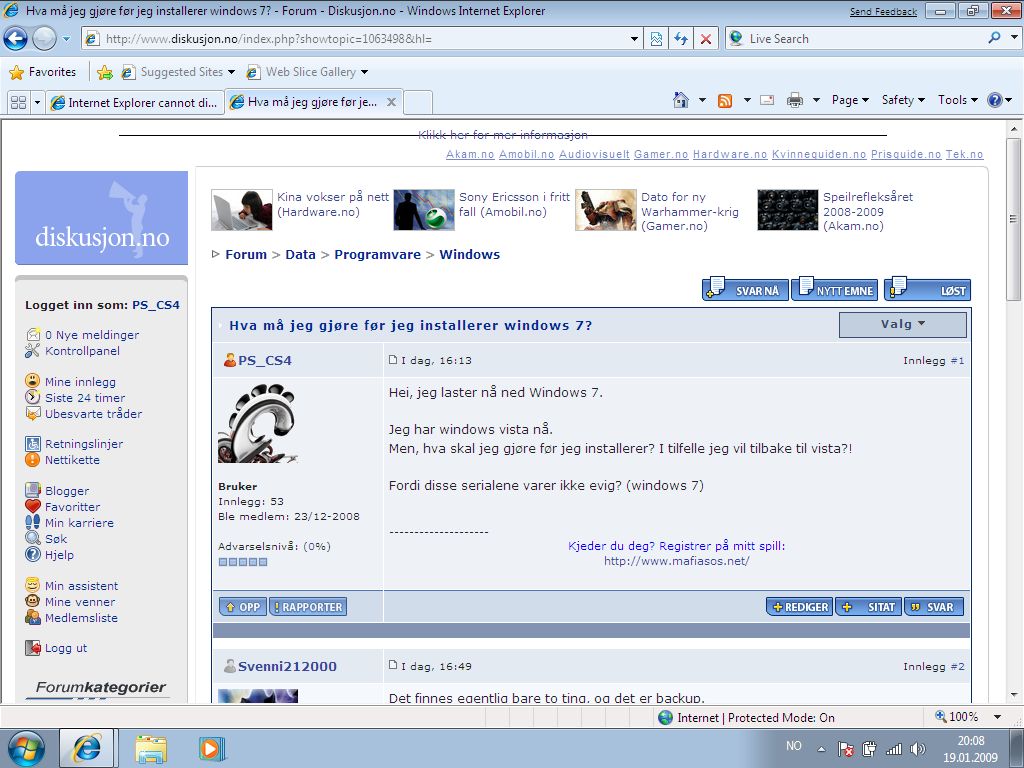Click the Print icon in command bar
1024x768 pixels.
[795, 100]
